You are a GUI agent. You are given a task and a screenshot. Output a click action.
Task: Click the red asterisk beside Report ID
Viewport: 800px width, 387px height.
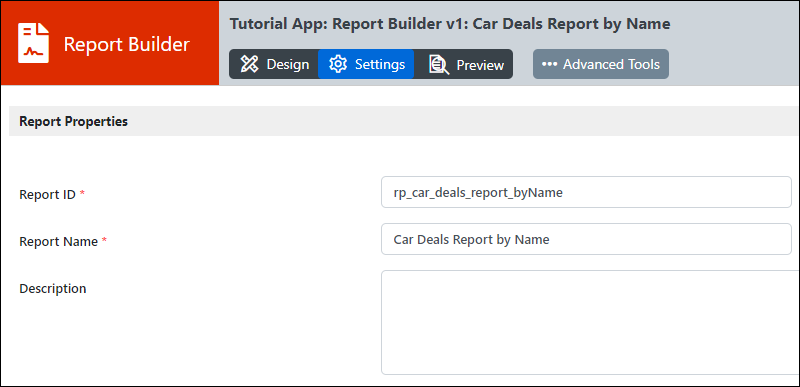(x=82, y=193)
